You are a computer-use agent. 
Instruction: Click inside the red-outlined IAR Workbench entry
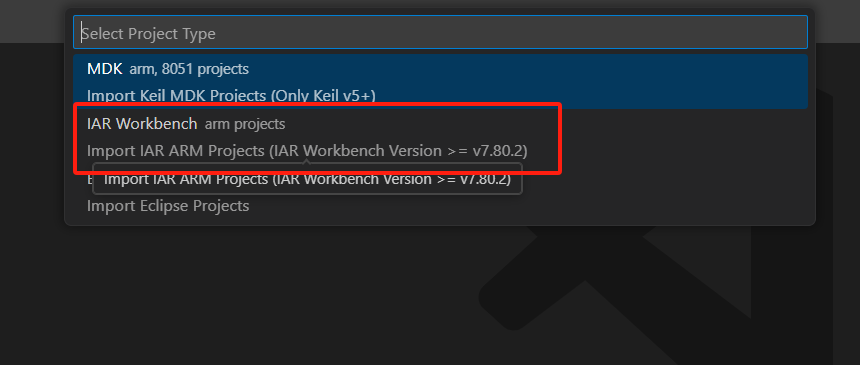pos(318,138)
